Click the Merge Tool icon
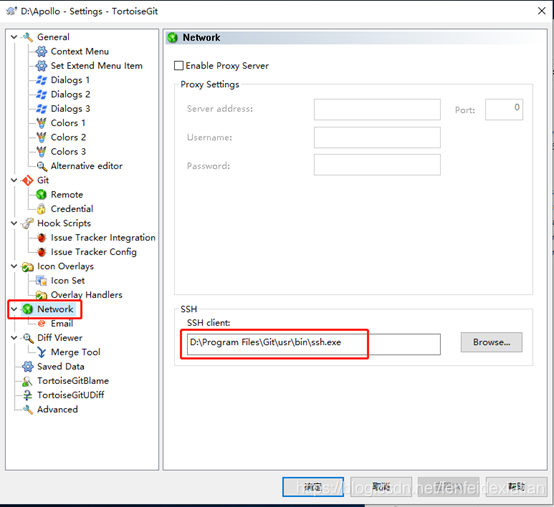Image resolution: width=554 pixels, height=507 pixels. (x=41, y=352)
